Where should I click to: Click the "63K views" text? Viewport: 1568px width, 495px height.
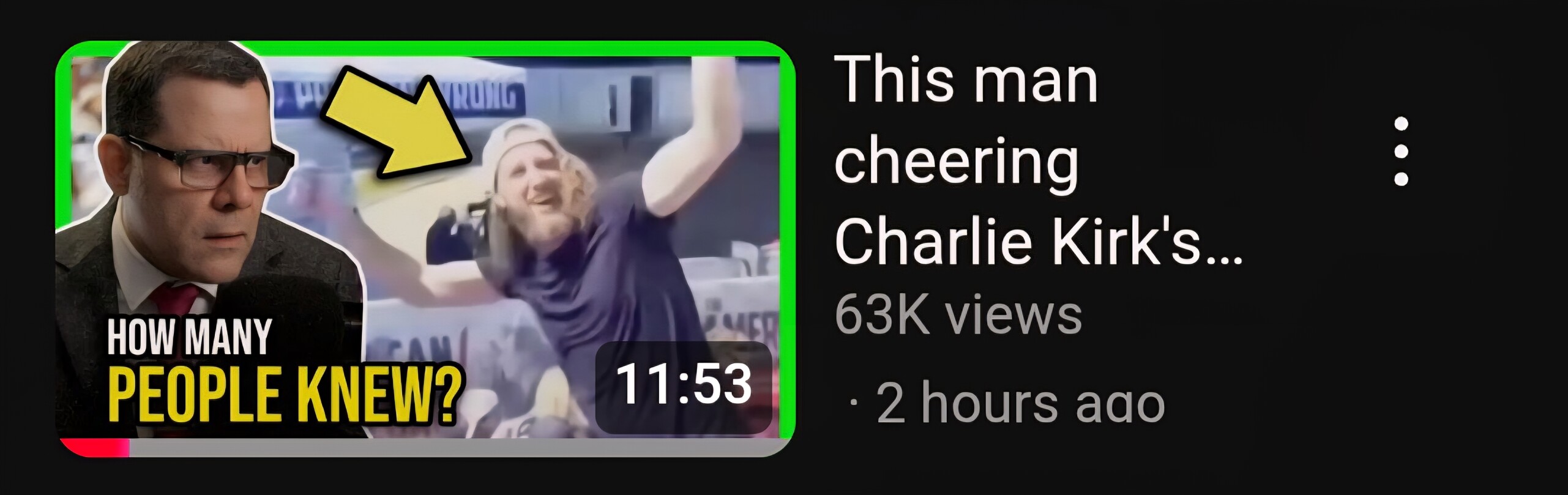click(958, 314)
